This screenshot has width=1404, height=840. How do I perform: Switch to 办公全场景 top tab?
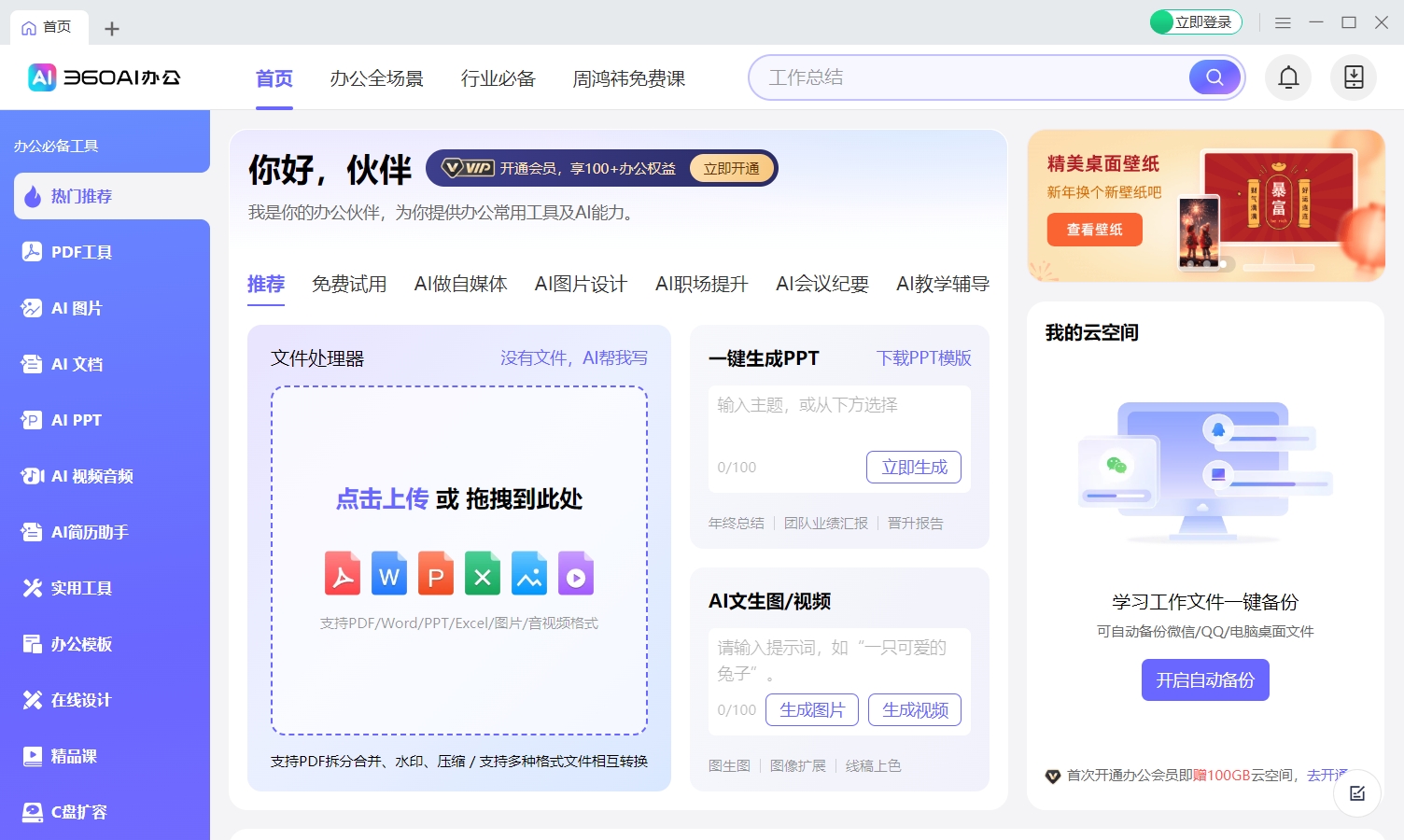point(376,78)
